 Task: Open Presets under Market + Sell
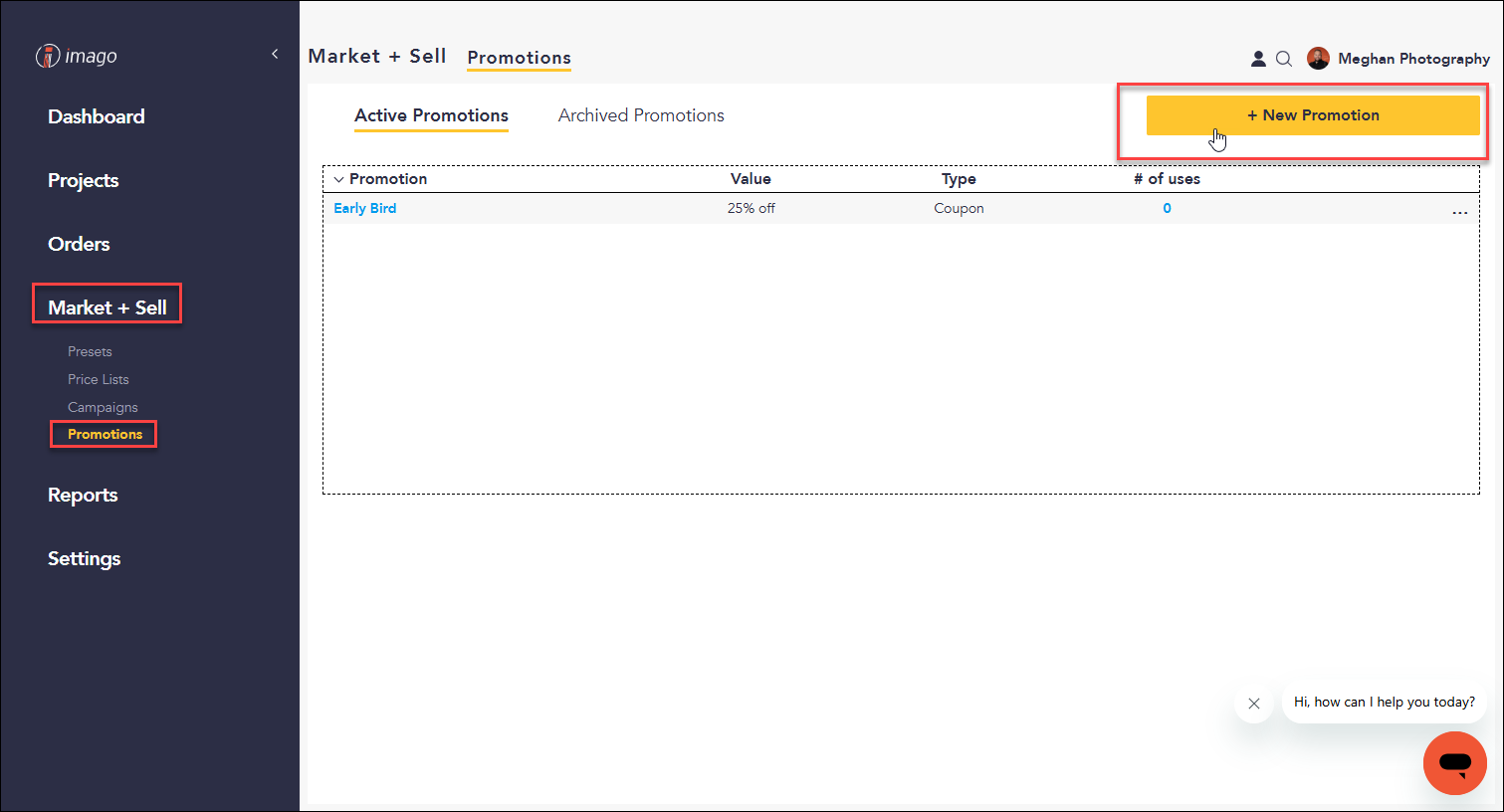[90, 351]
